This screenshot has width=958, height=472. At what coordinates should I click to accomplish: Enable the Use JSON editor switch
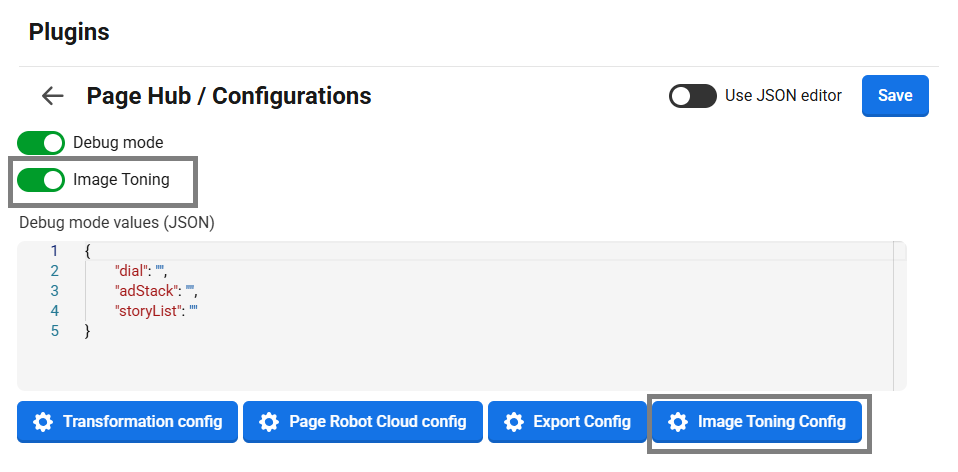point(693,96)
